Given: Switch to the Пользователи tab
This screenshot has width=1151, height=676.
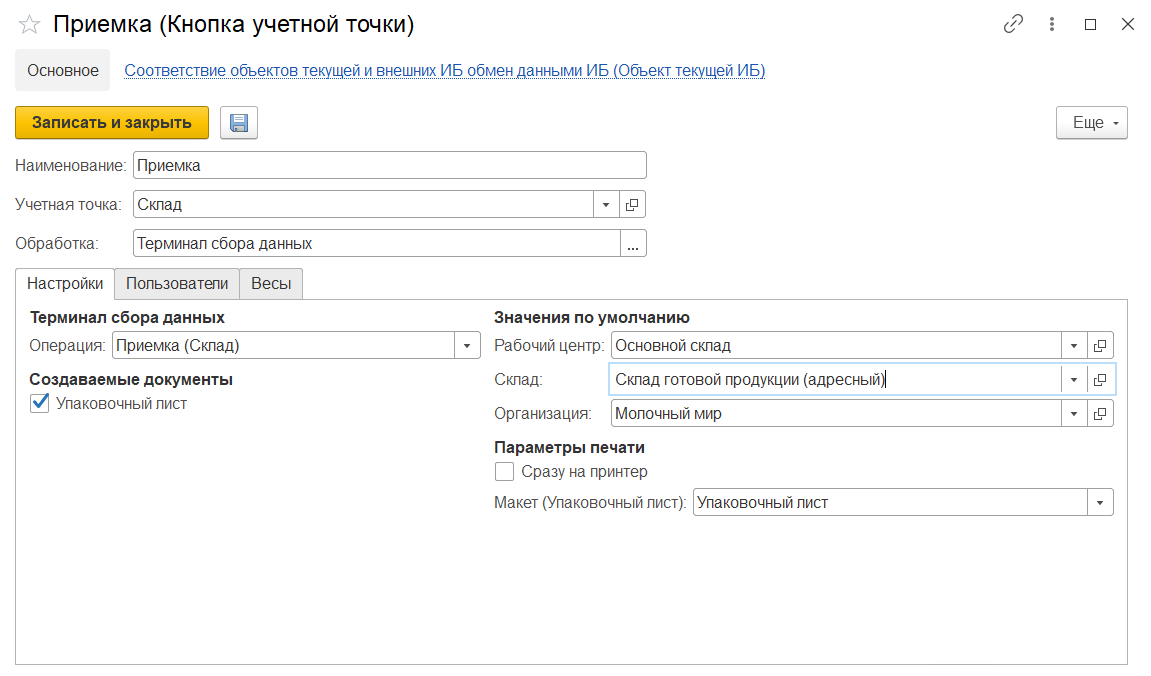Looking at the screenshot, I should 177,284.
